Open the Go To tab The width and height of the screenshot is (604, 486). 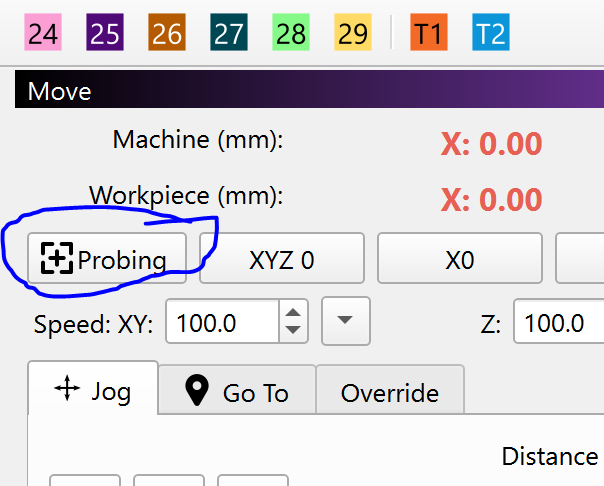(237, 393)
